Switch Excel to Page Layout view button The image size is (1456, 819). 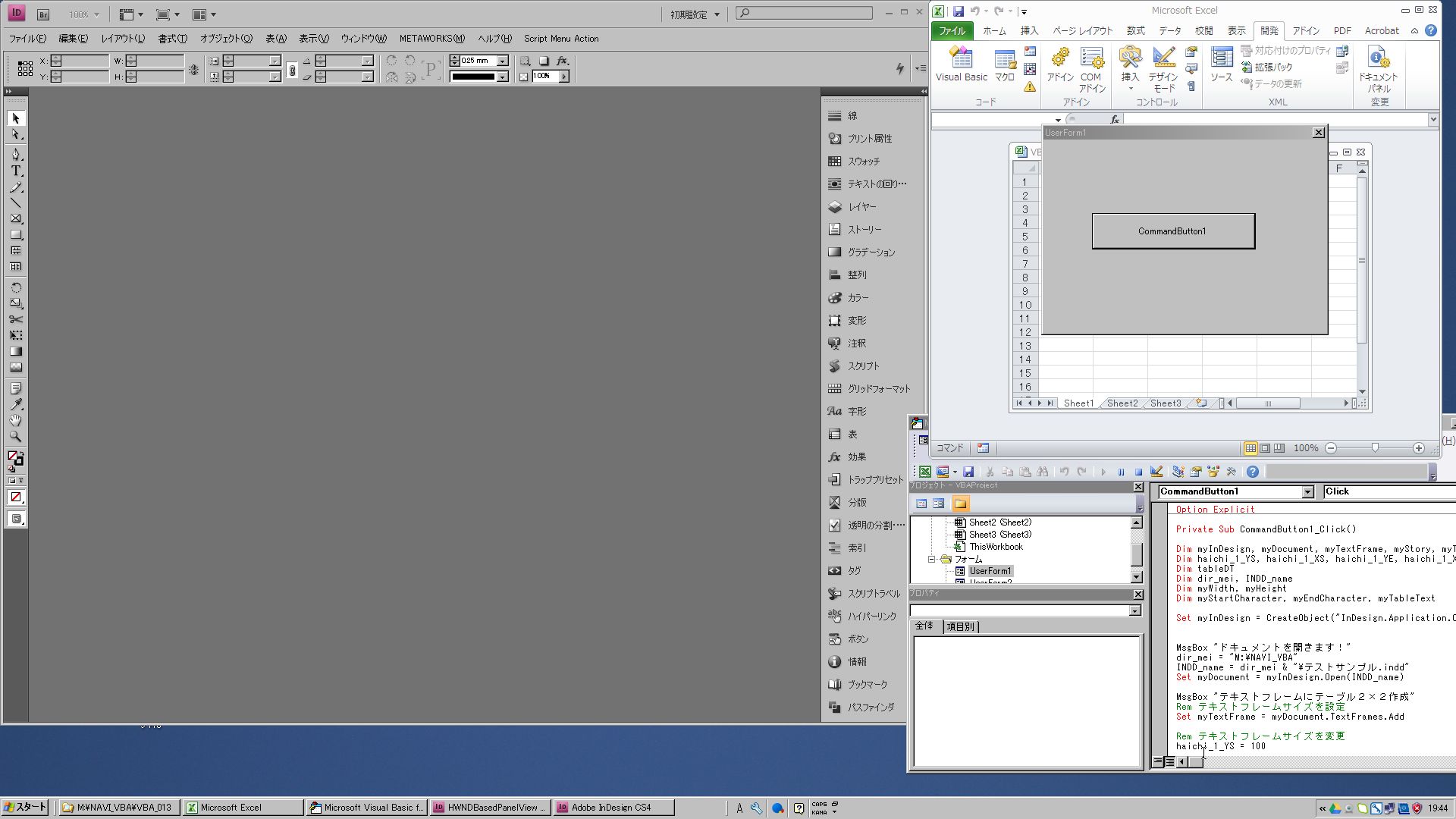coord(1265,448)
